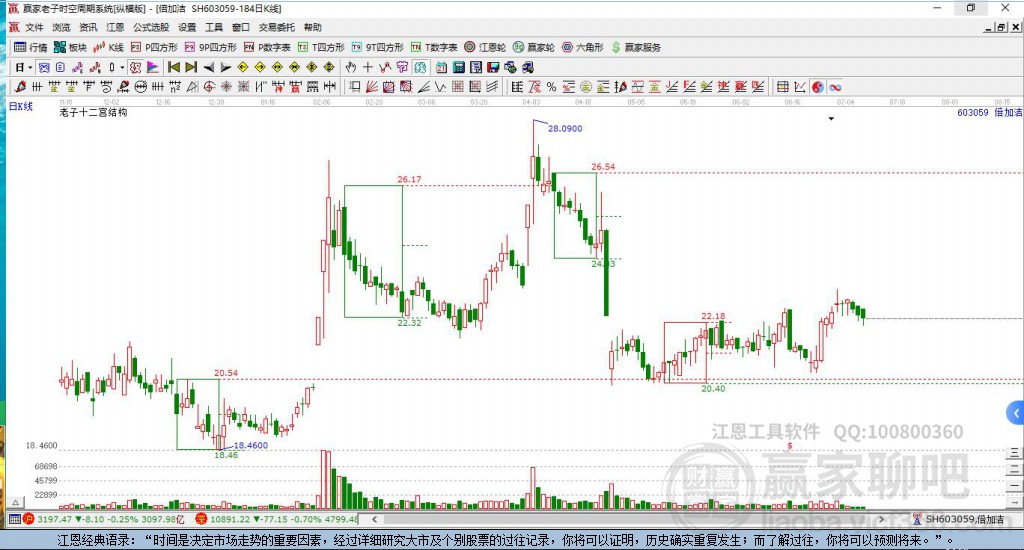Open the T数字表 tool
1024x550 pixels.
pyautogui.click(x=434, y=47)
